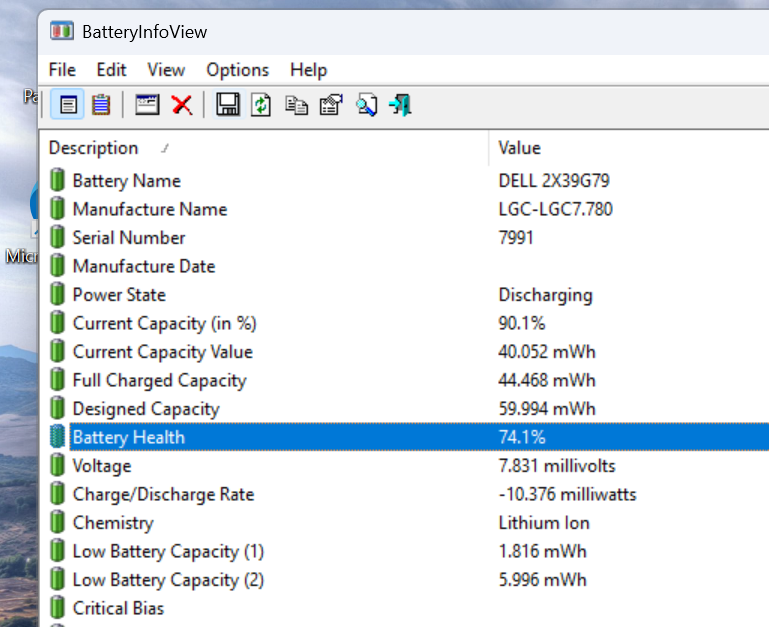
Task: Click the Discharging value
Action: click(x=545, y=295)
